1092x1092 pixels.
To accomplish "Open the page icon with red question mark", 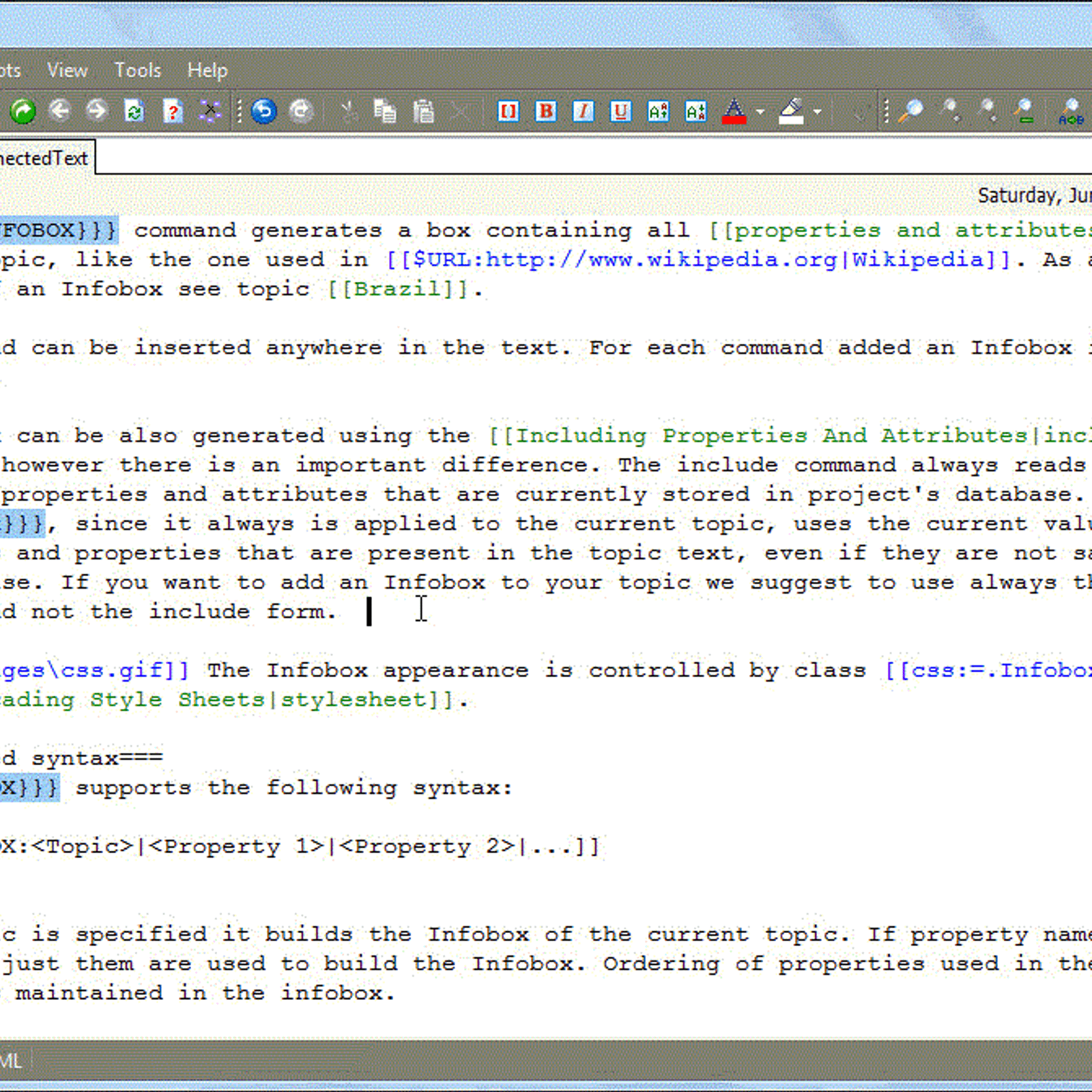I will coord(173,111).
